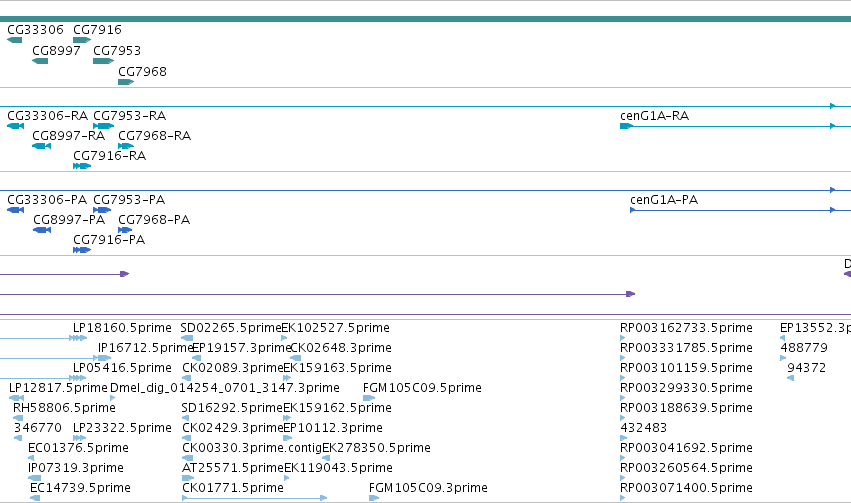Select EST RP003188639.5prime
The height and width of the screenshot is (503, 851).
[686, 408]
